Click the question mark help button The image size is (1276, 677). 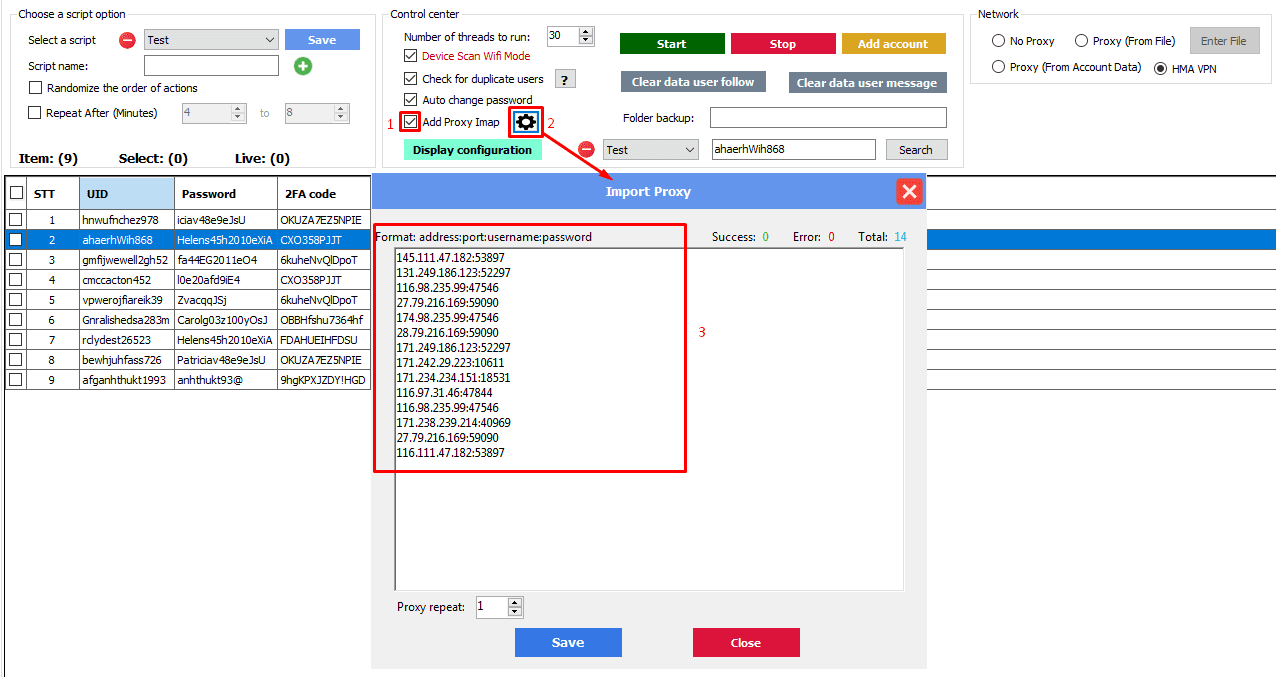point(565,79)
